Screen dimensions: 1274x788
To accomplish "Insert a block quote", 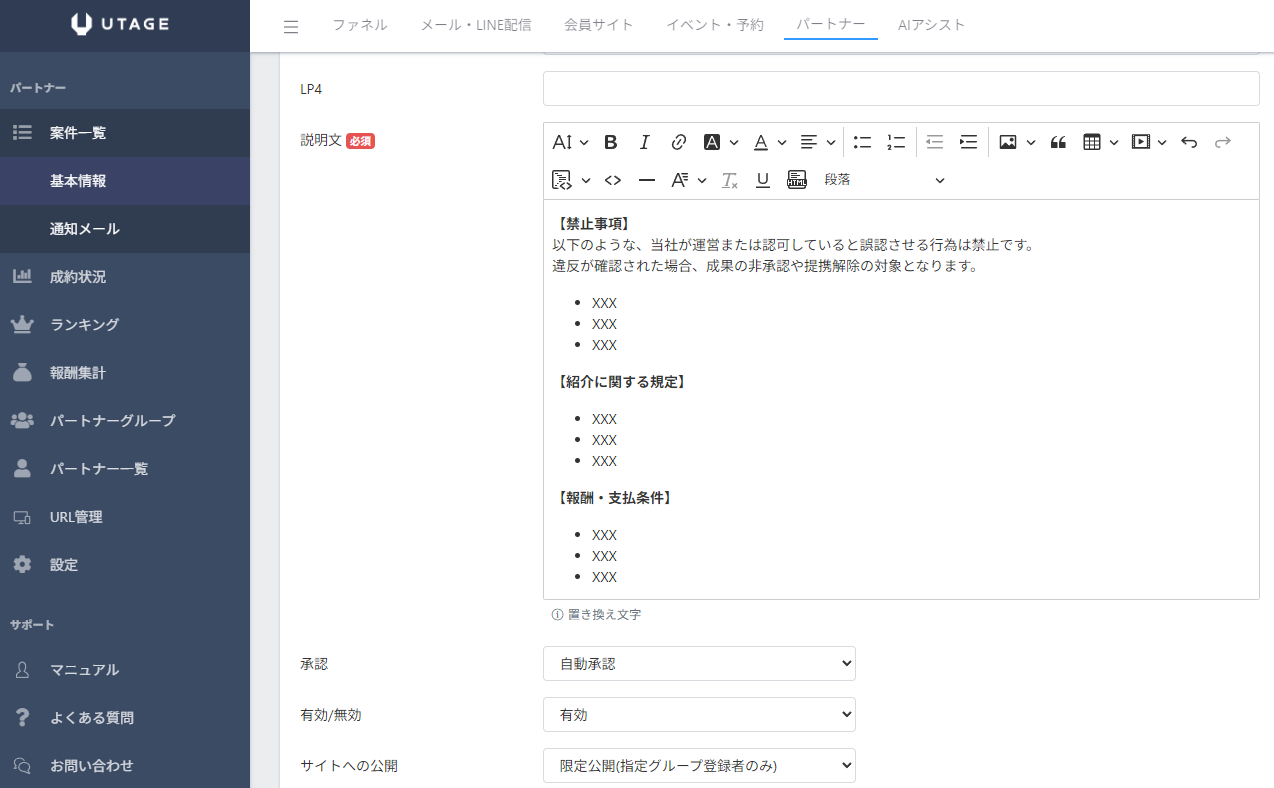I will pos(1058,142).
